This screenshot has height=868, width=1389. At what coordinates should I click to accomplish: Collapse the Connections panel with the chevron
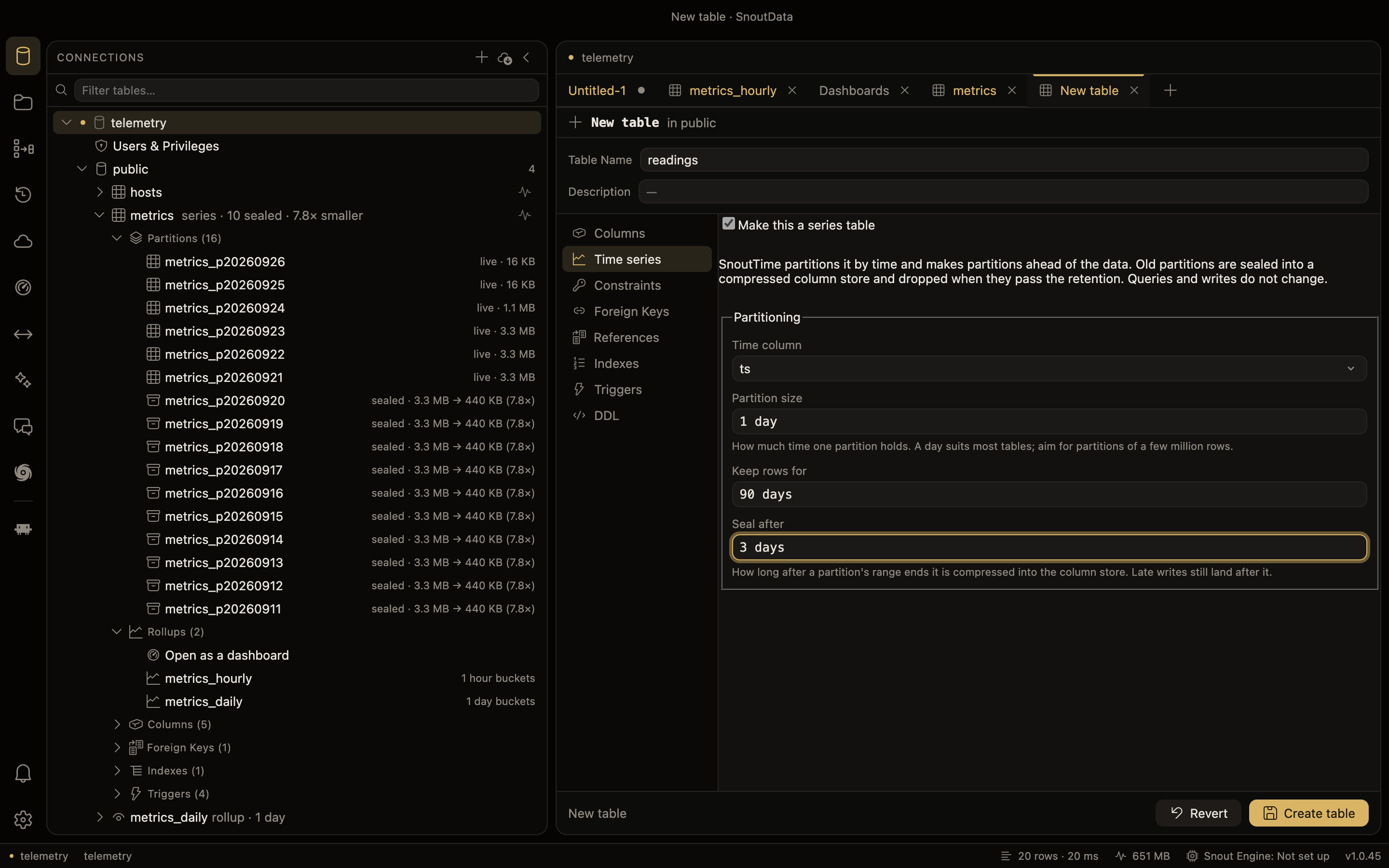(526, 57)
